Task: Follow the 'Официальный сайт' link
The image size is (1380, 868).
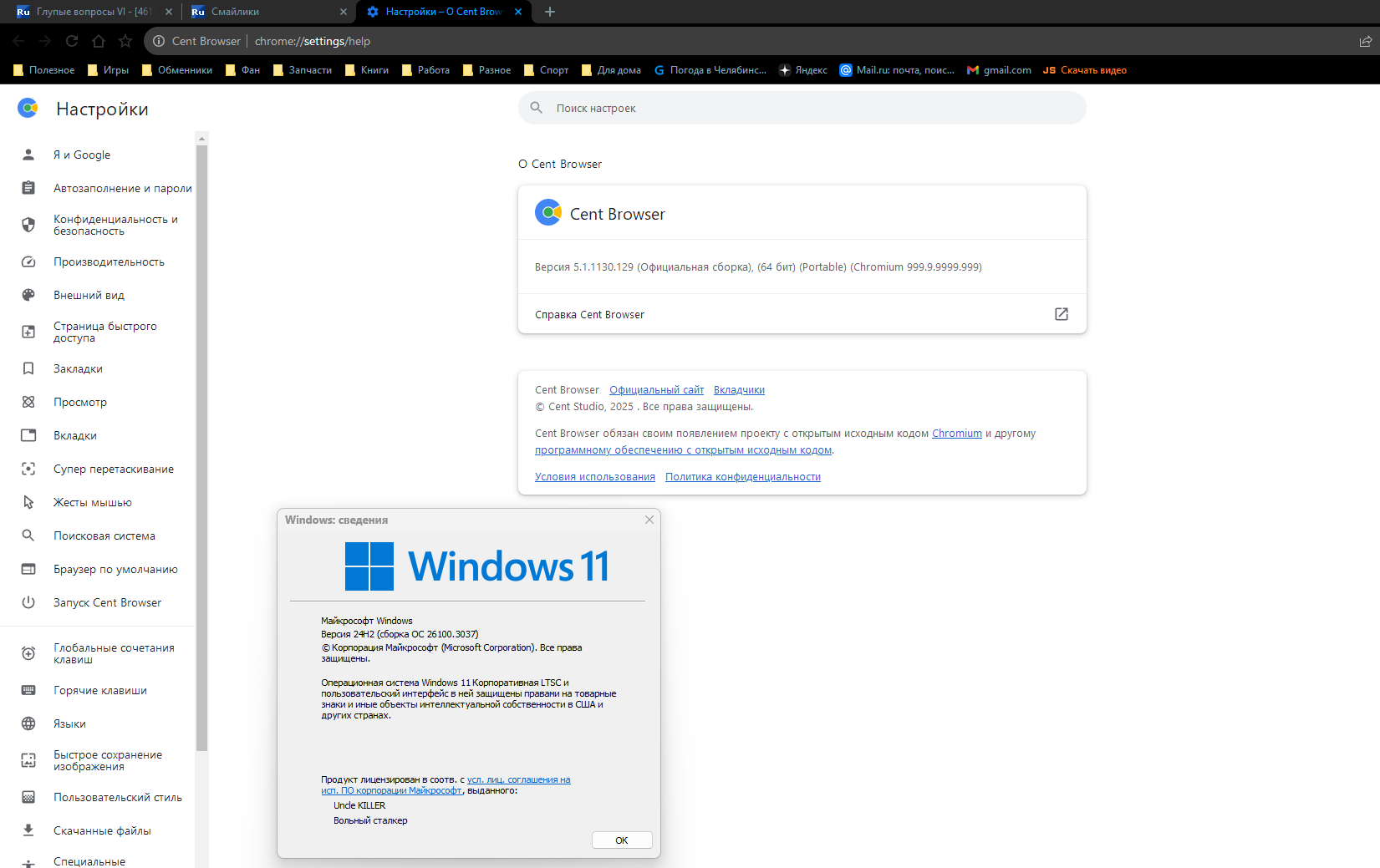Action: [656, 390]
